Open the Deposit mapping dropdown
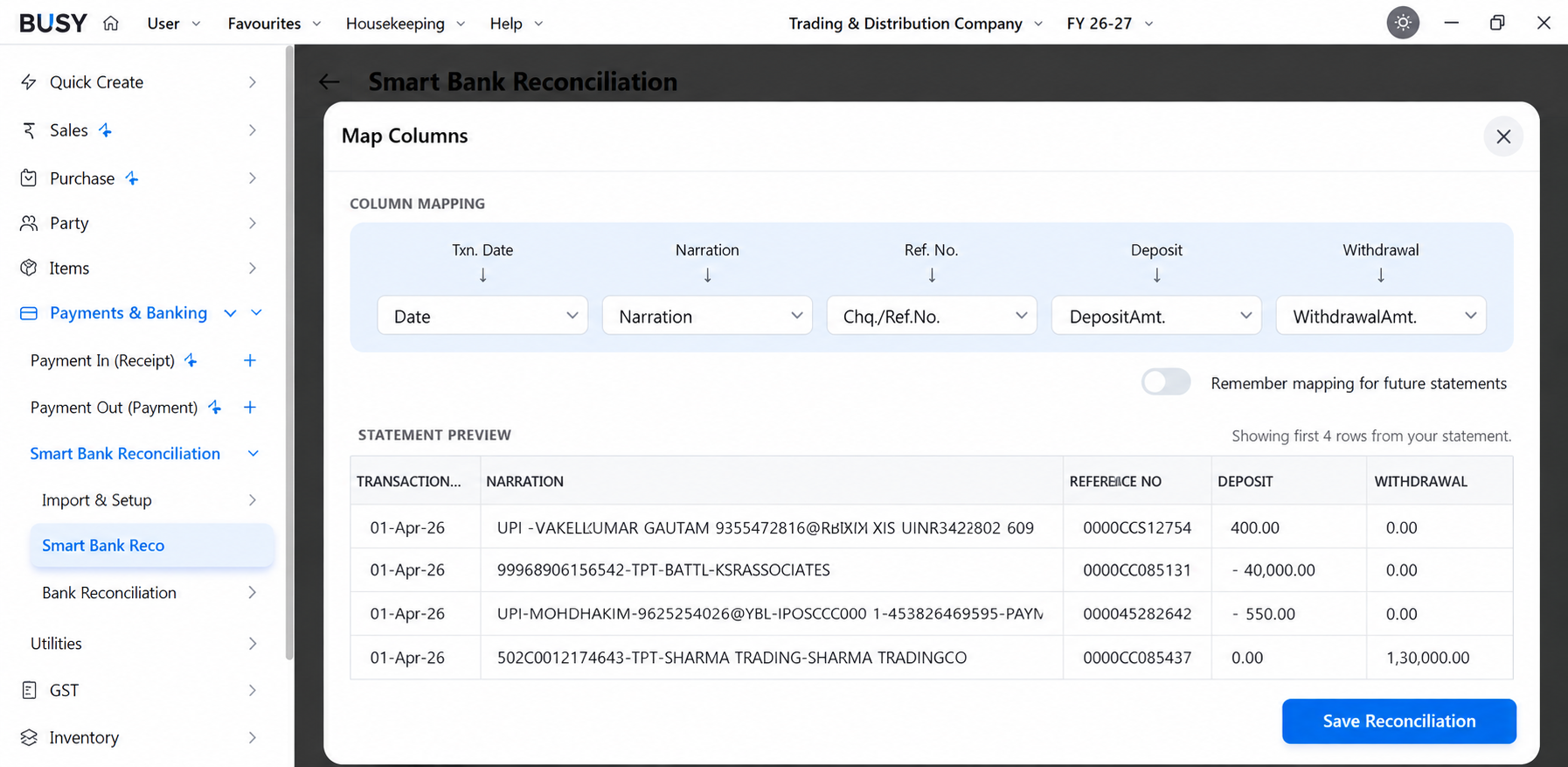Image resolution: width=1568 pixels, height=767 pixels. [1156, 316]
